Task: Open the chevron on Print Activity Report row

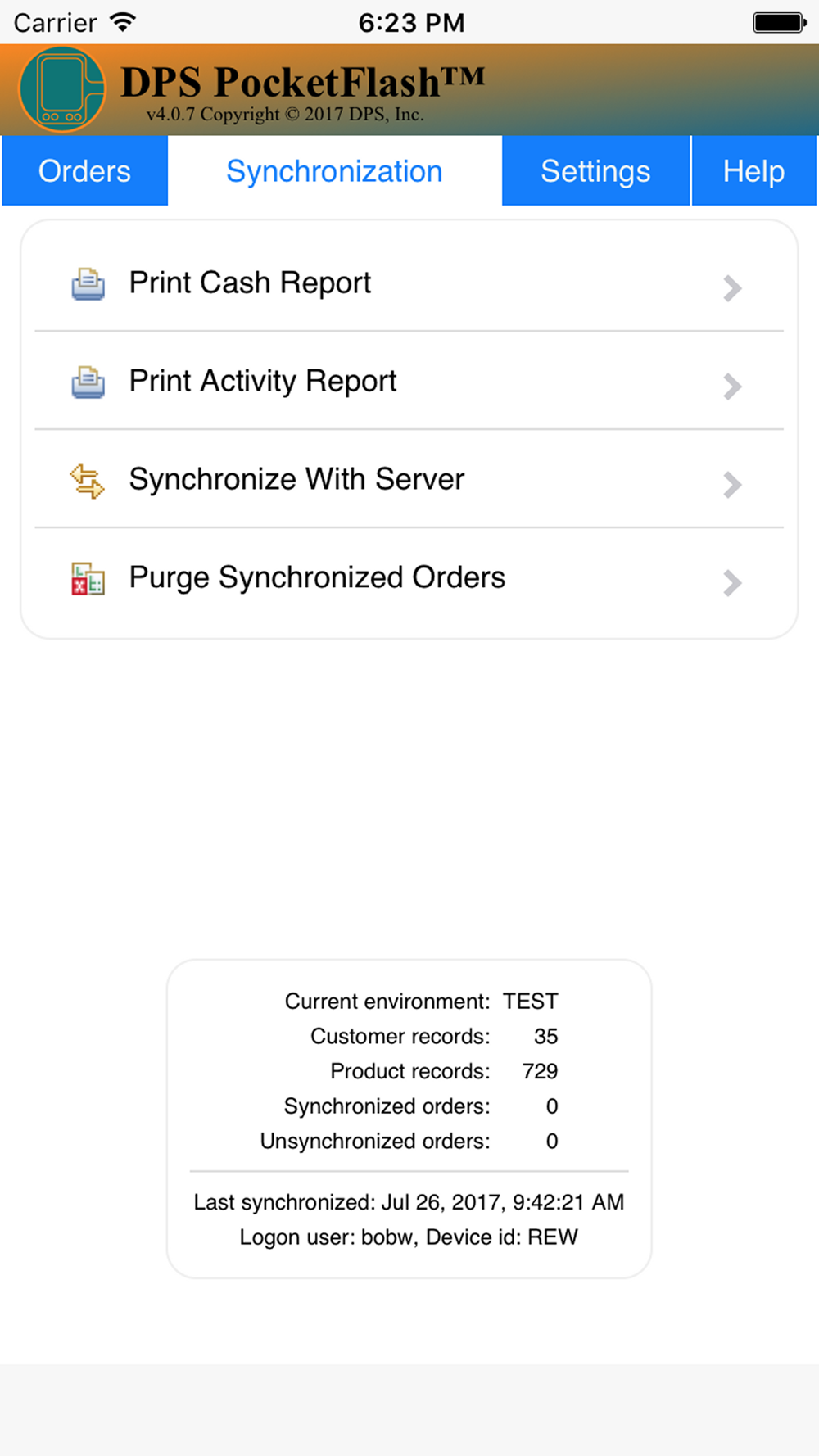Action: pos(732,387)
